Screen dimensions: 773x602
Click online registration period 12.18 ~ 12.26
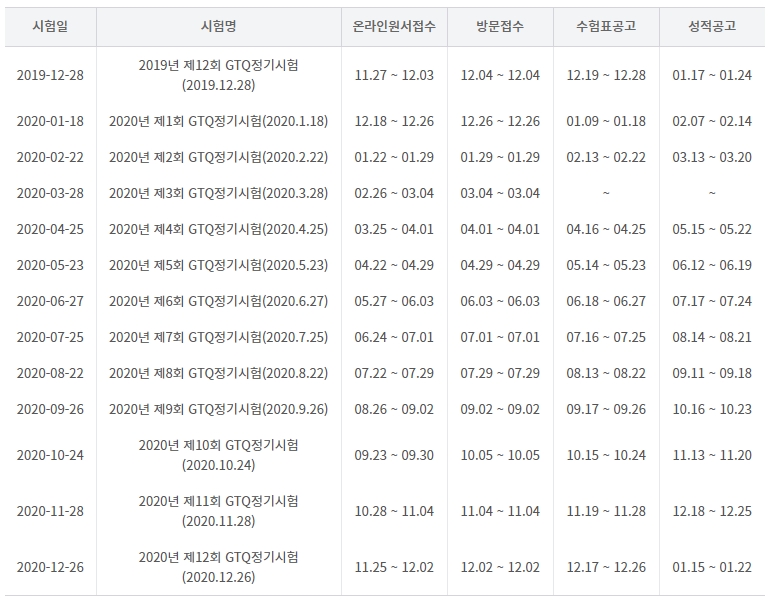[x=394, y=121]
